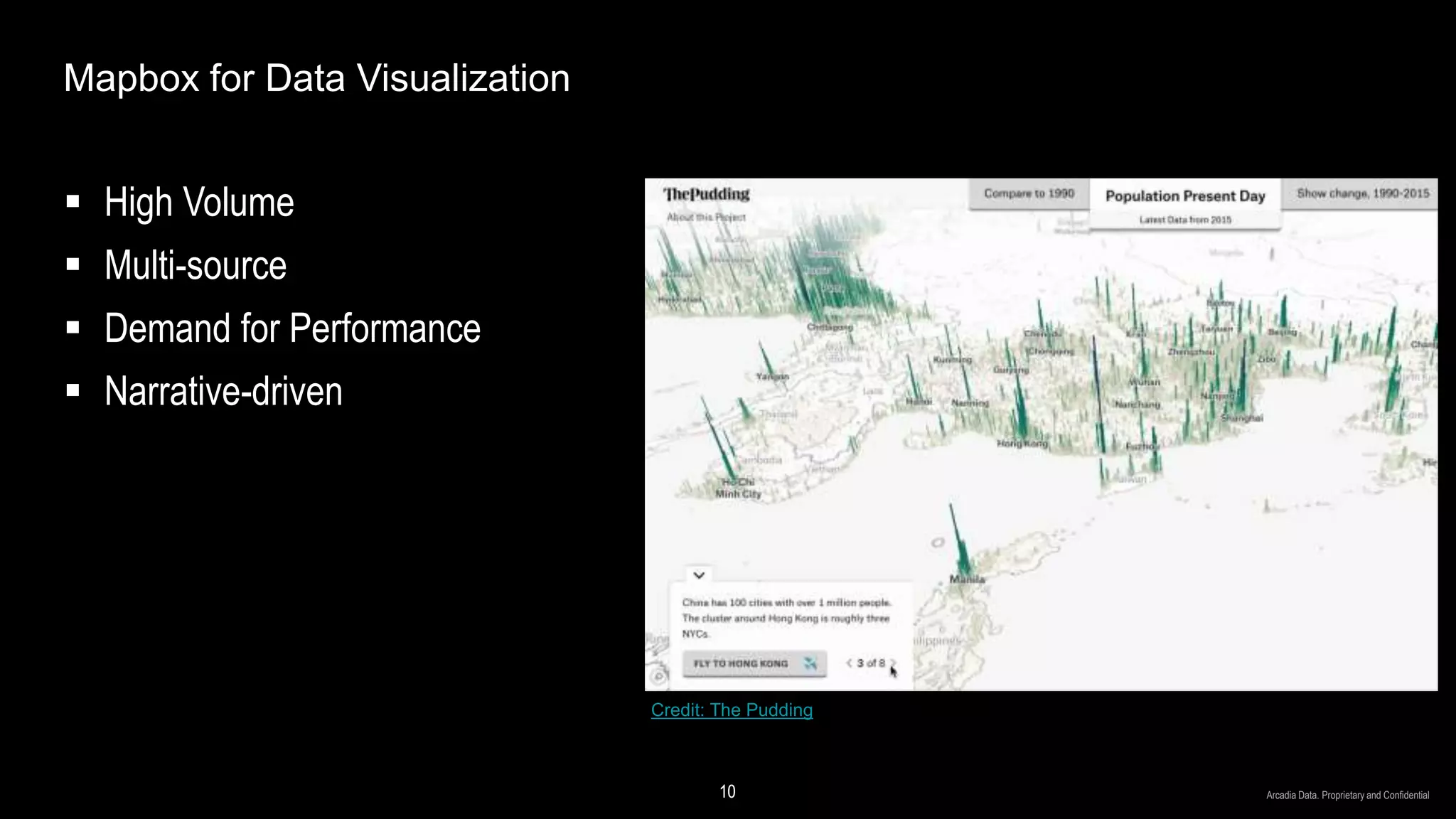The image size is (1456, 819).
Task: Click the airplane icon on Fly button
Action: click(x=810, y=663)
